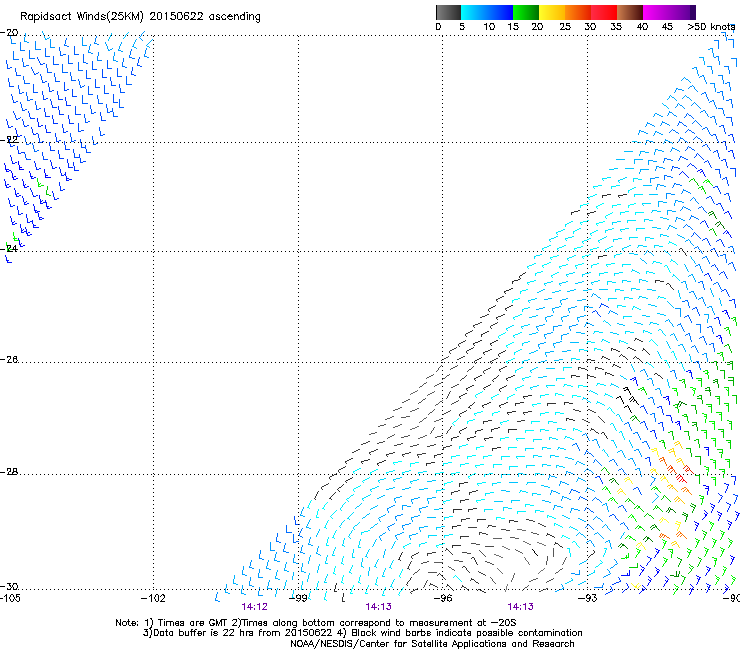Click the note 'Data buffer is 22 hrs'
The height and width of the screenshot is (650, 740).
[x=204, y=633]
